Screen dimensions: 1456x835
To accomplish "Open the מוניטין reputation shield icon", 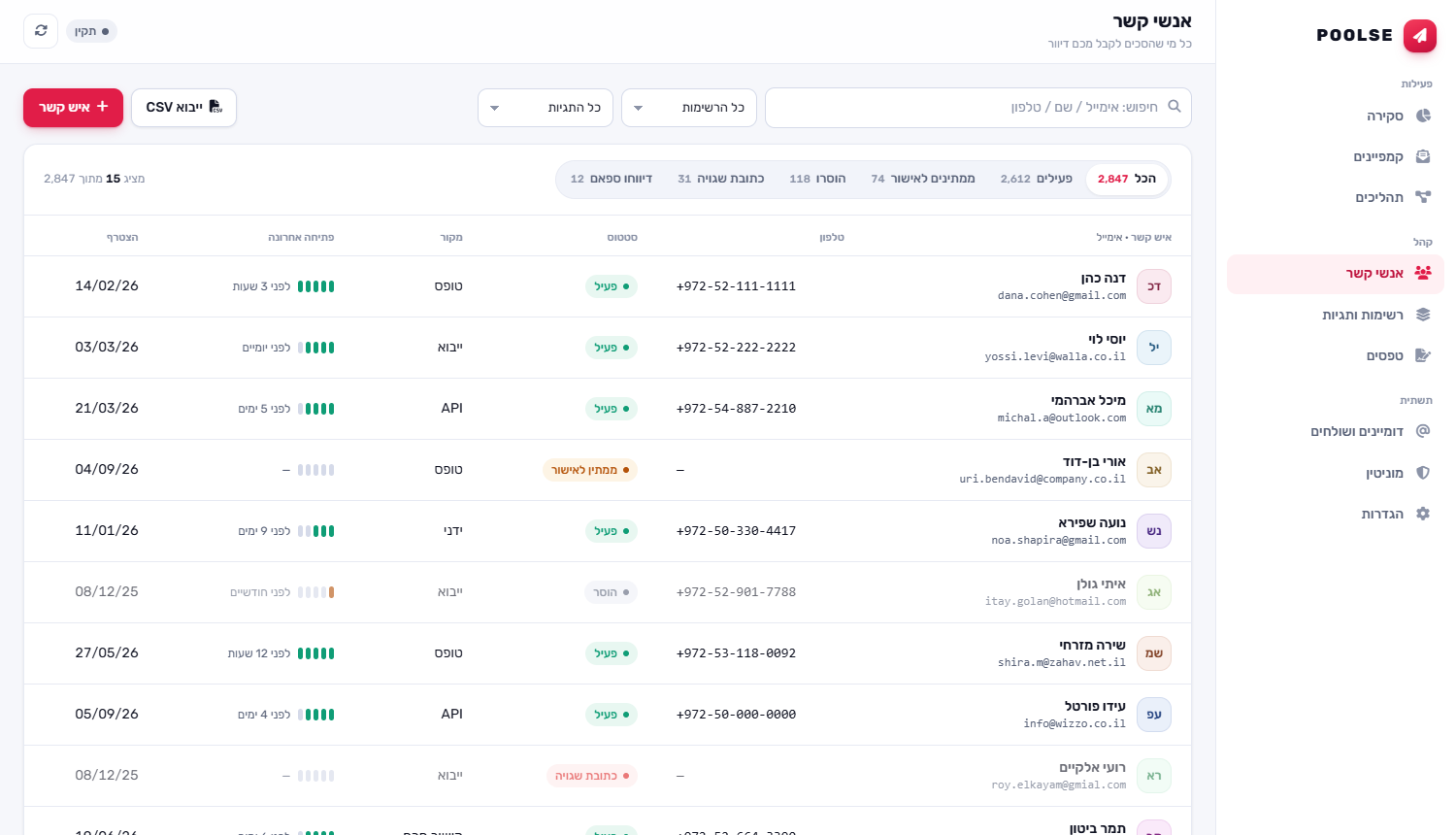I will pyautogui.click(x=1423, y=473).
